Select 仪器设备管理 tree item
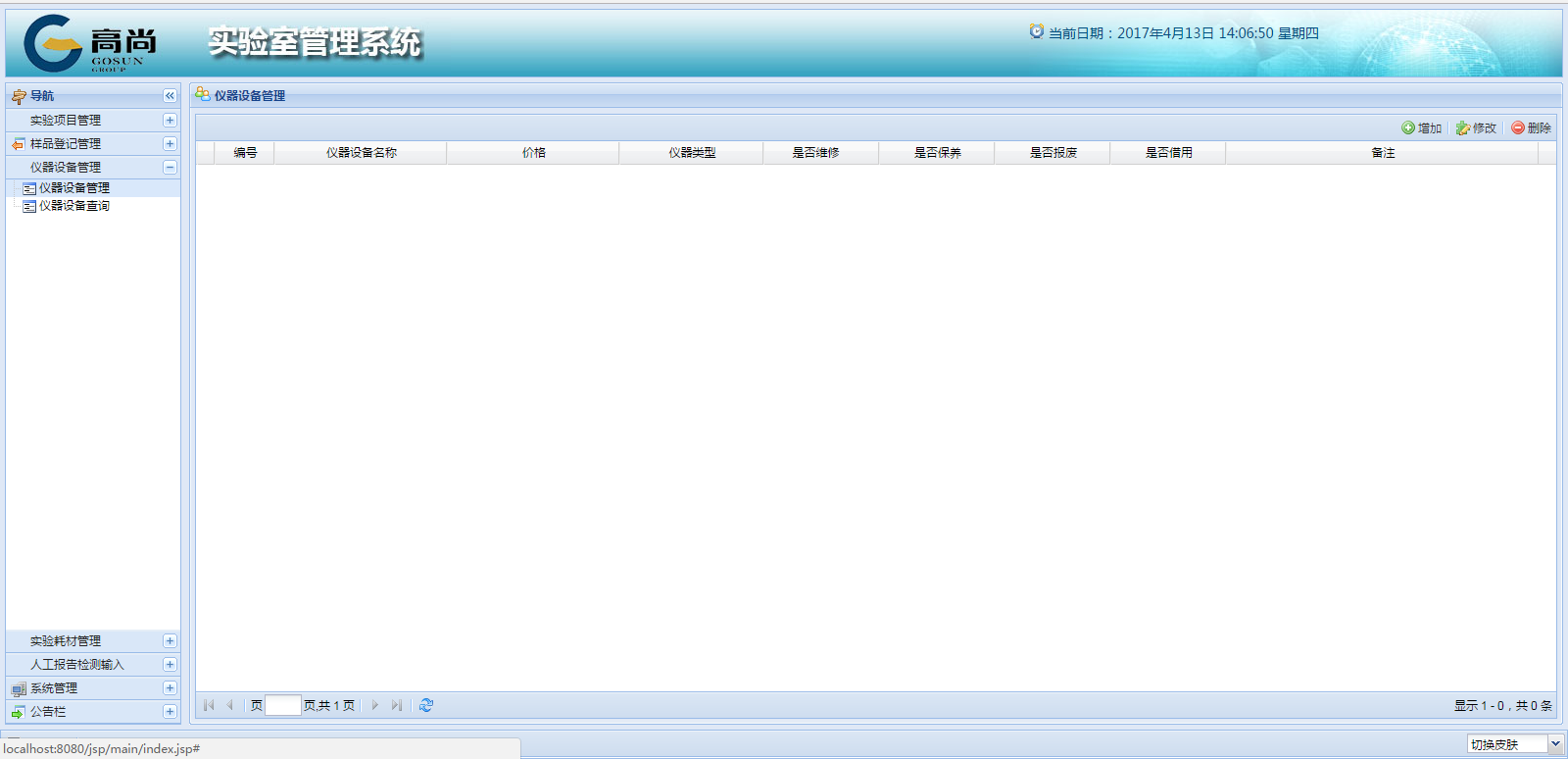The height and width of the screenshot is (759, 1568). (x=73, y=188)
